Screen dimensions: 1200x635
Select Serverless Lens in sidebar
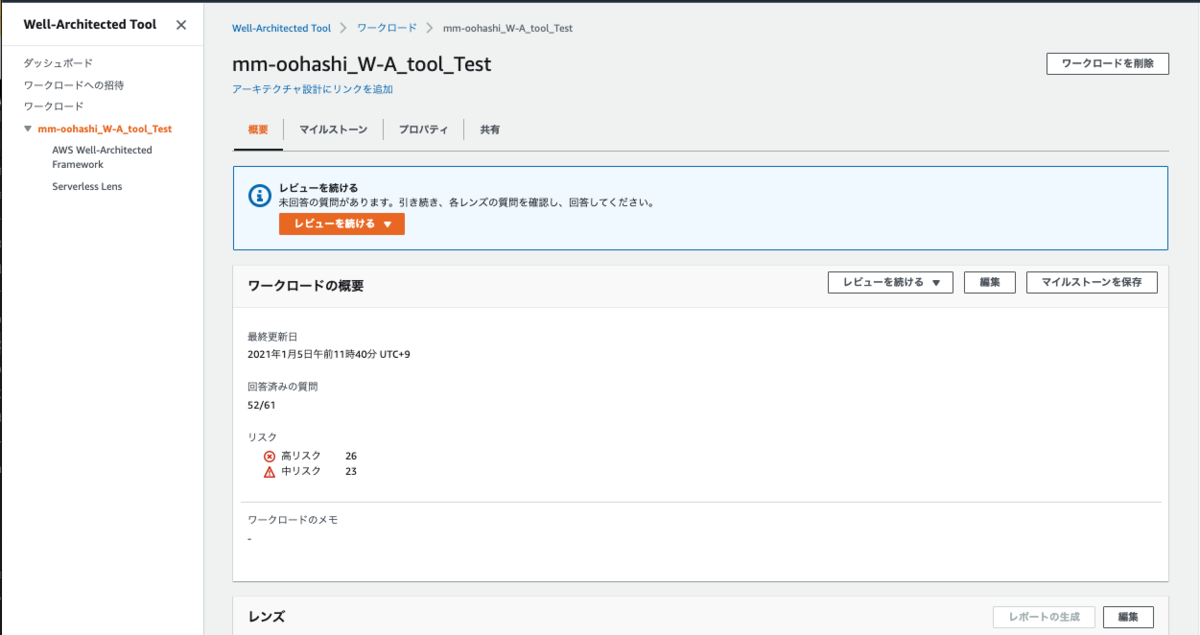[x=87, y=186]
